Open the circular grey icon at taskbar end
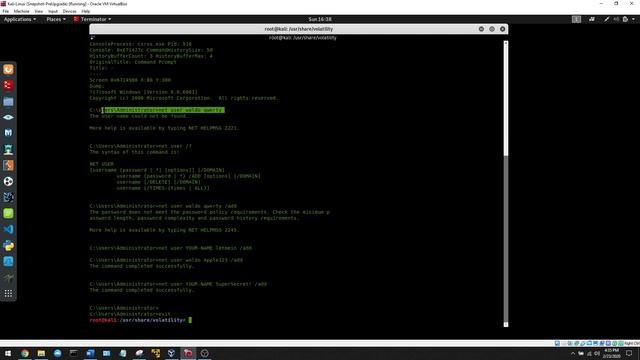The width and height of the screenshot is (640, 360). coord(204,353)
